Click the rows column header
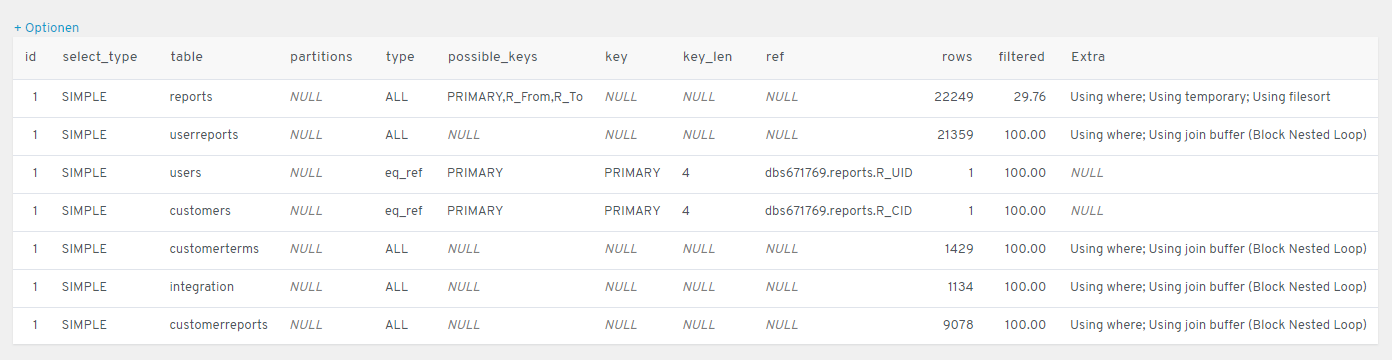Screen dimensions: 1392x360 957,57
